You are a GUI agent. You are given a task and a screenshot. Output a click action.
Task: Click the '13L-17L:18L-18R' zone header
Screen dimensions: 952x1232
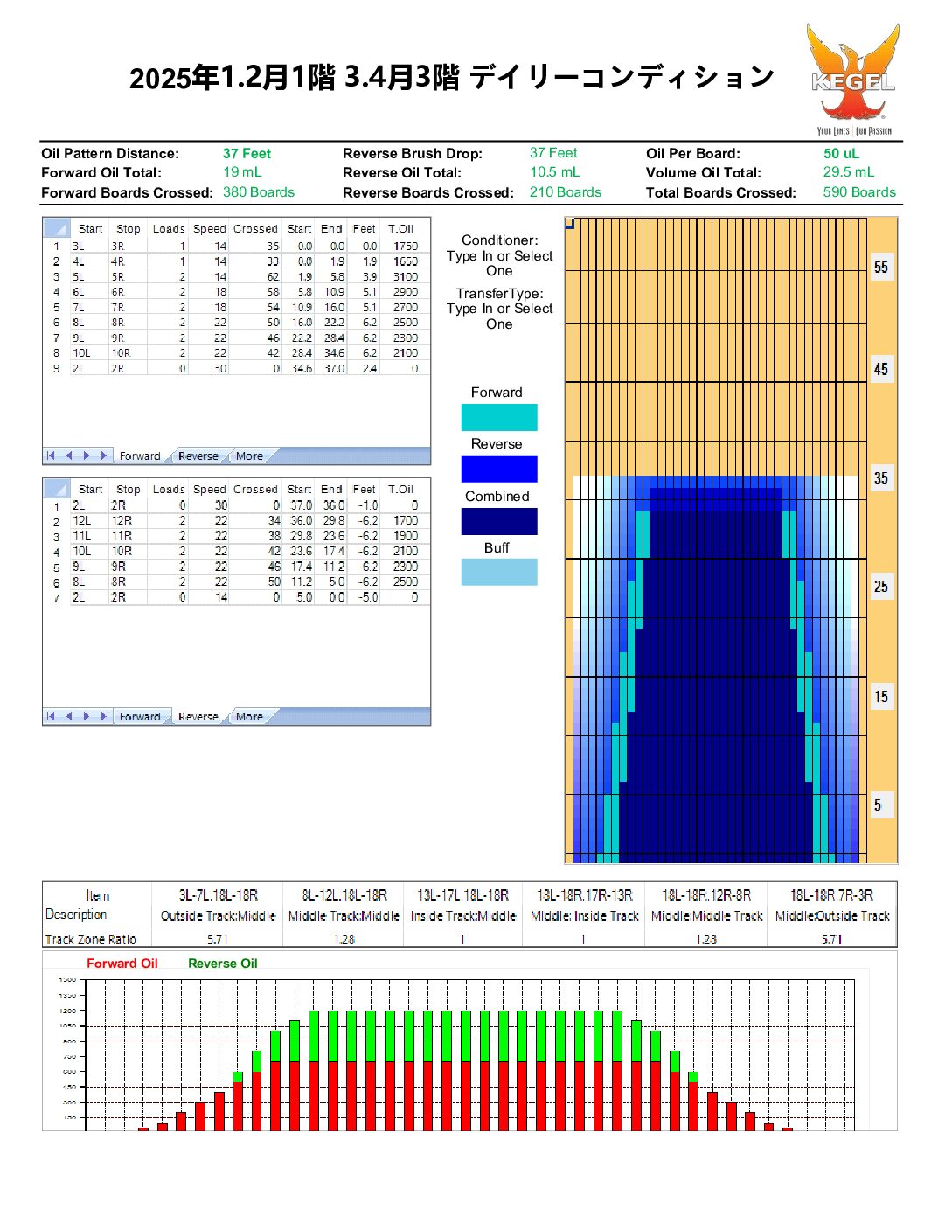pos(462,895)
